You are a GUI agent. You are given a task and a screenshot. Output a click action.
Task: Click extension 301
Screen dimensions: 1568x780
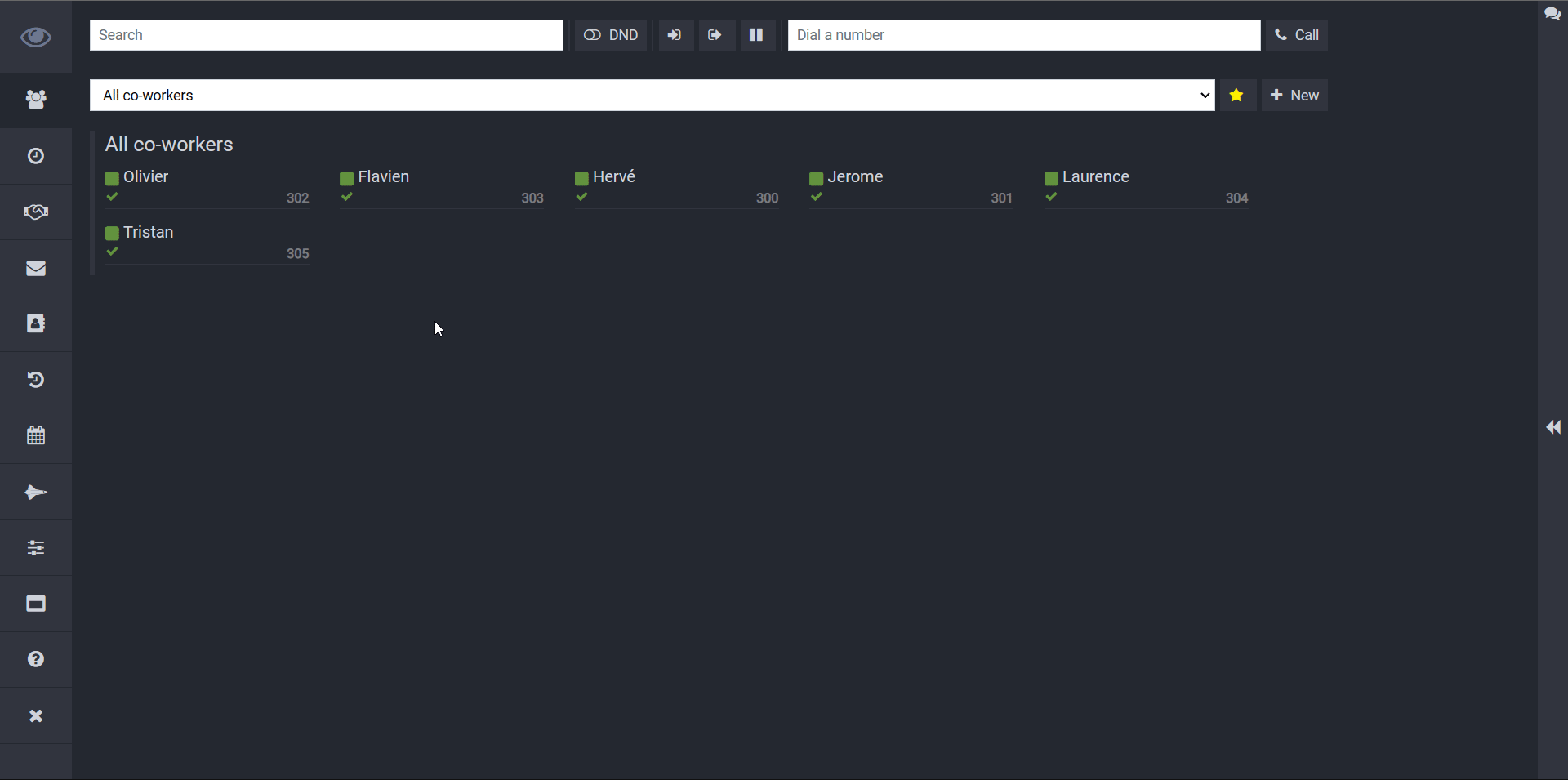(1001, 198)
